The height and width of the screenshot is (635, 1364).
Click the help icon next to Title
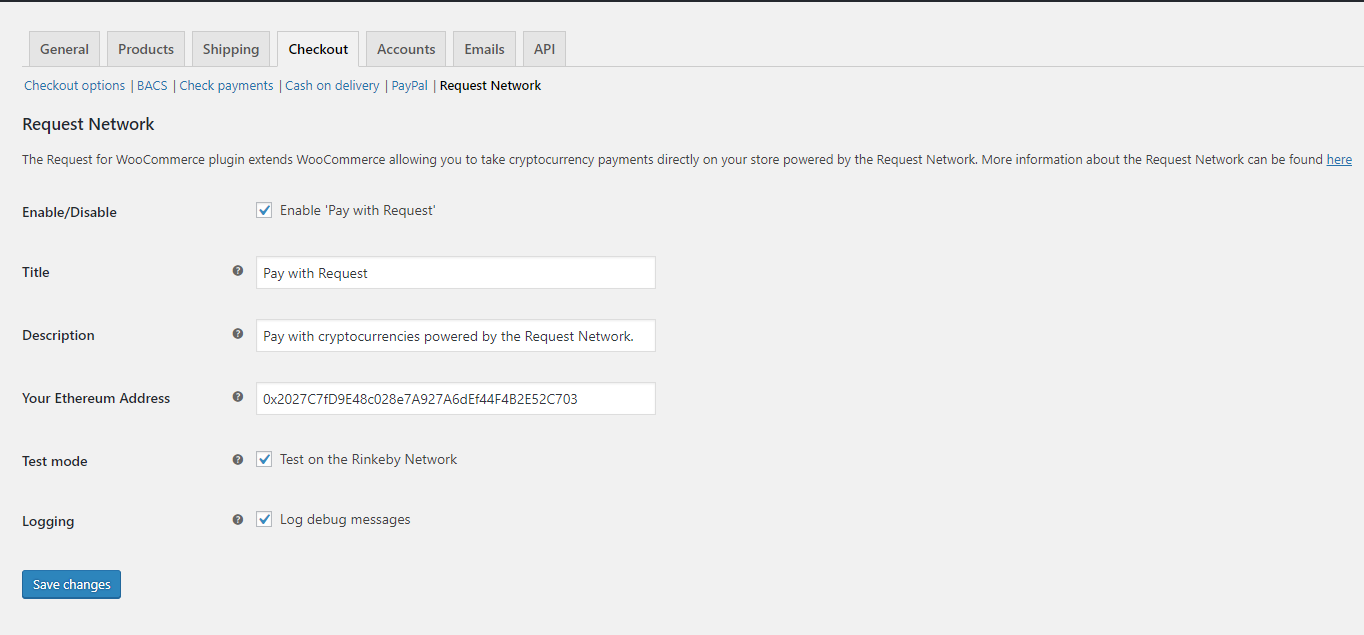(238, 271)
